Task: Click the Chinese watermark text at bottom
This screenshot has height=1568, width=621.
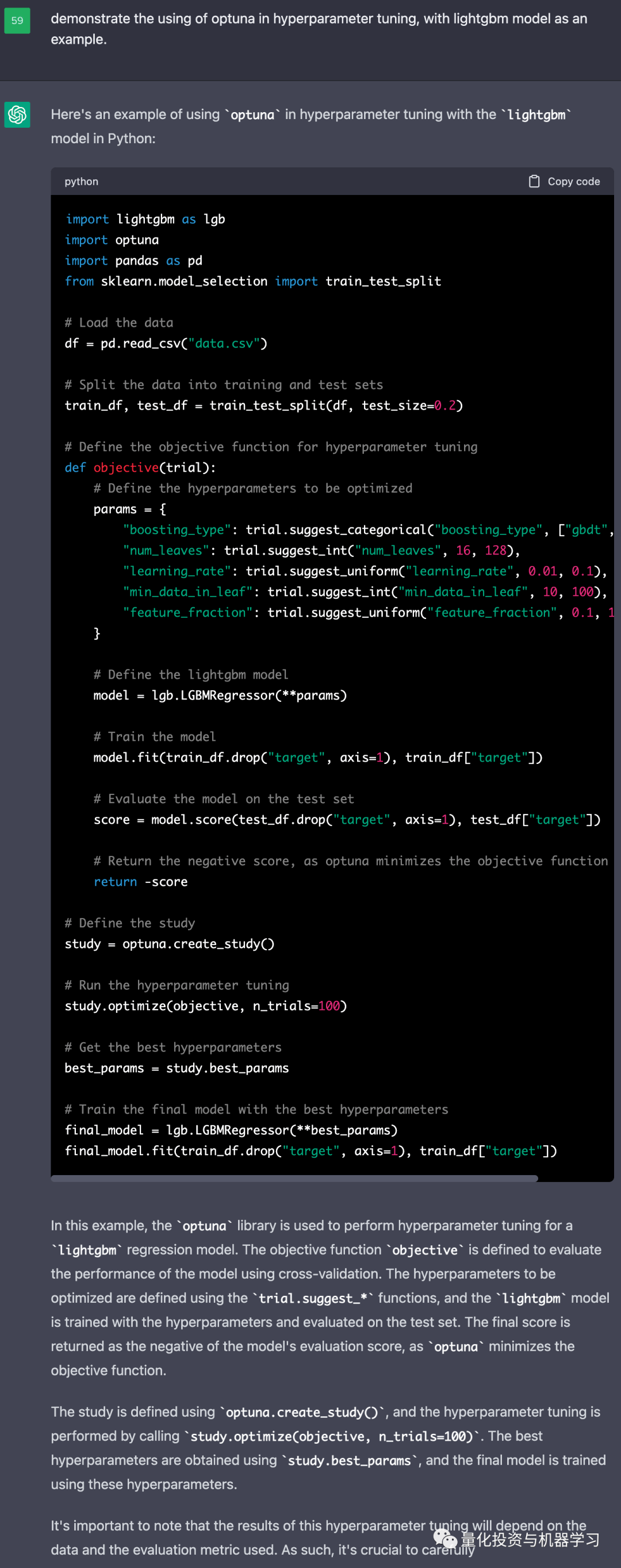Action: [x=529, y=1540]
